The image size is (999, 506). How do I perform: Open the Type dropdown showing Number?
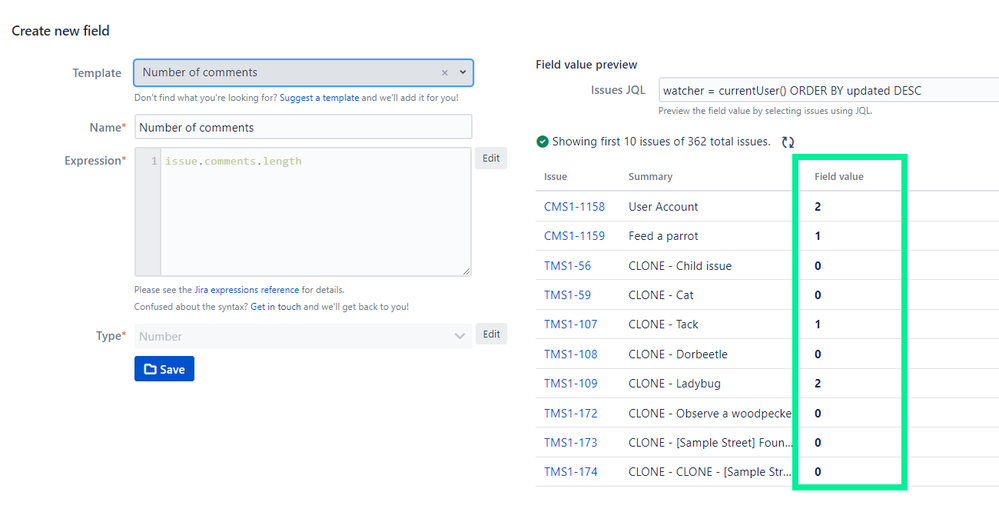pyautogui.click(x=303, y=336)
